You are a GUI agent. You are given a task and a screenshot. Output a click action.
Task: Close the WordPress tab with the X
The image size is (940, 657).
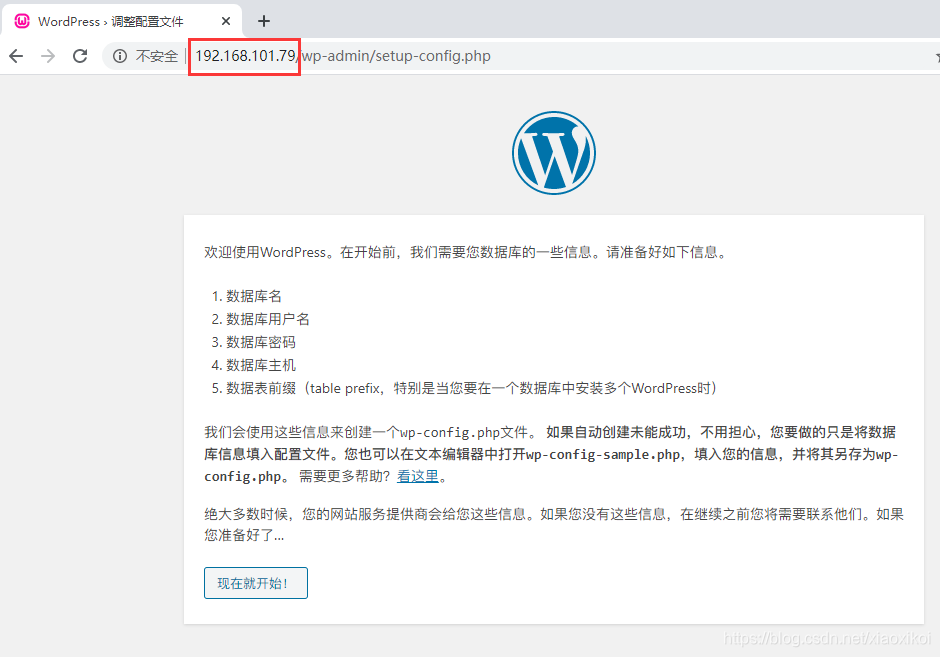(226, 22)
